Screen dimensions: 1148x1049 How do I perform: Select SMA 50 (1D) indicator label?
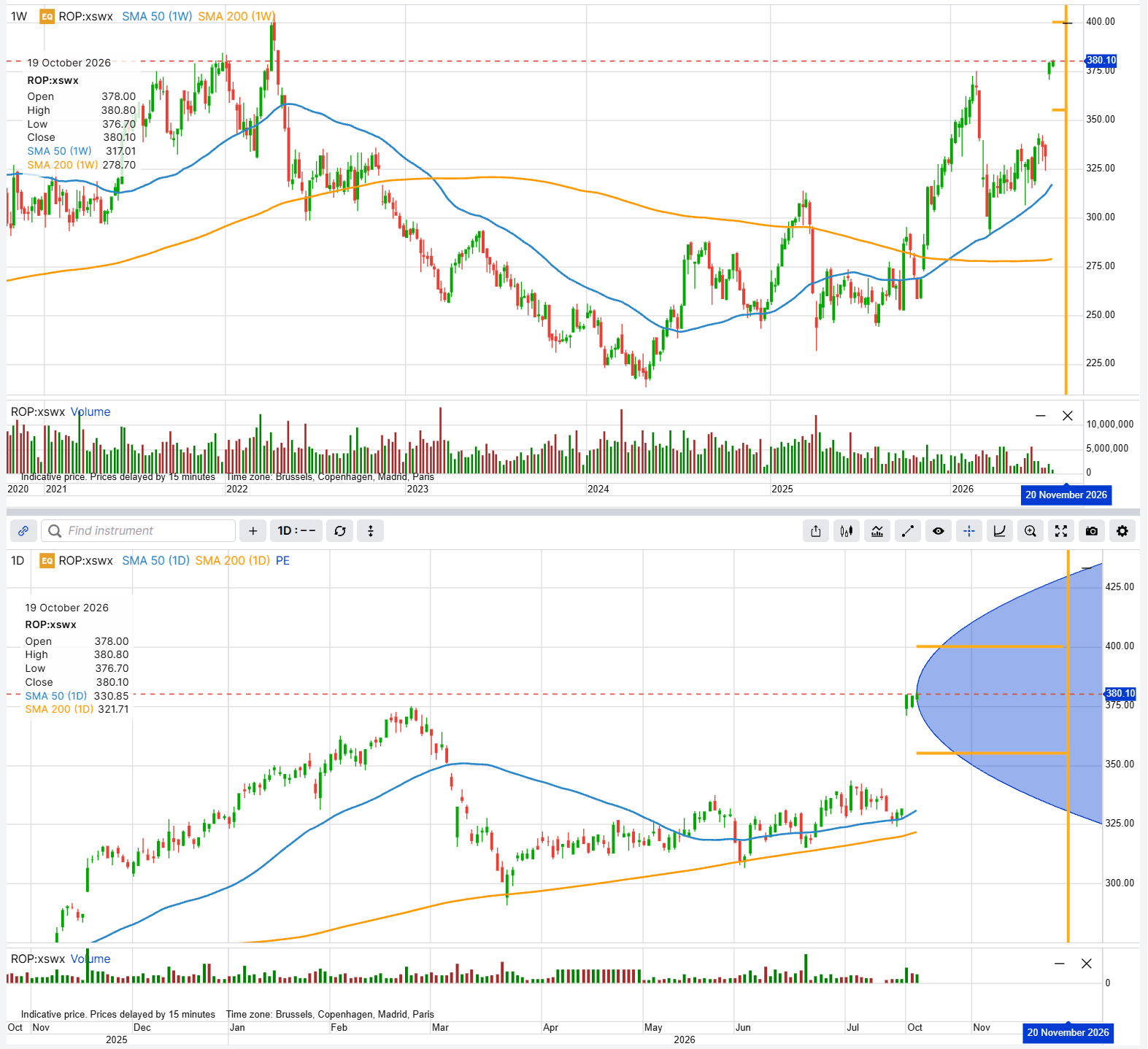tap(155, 560)
